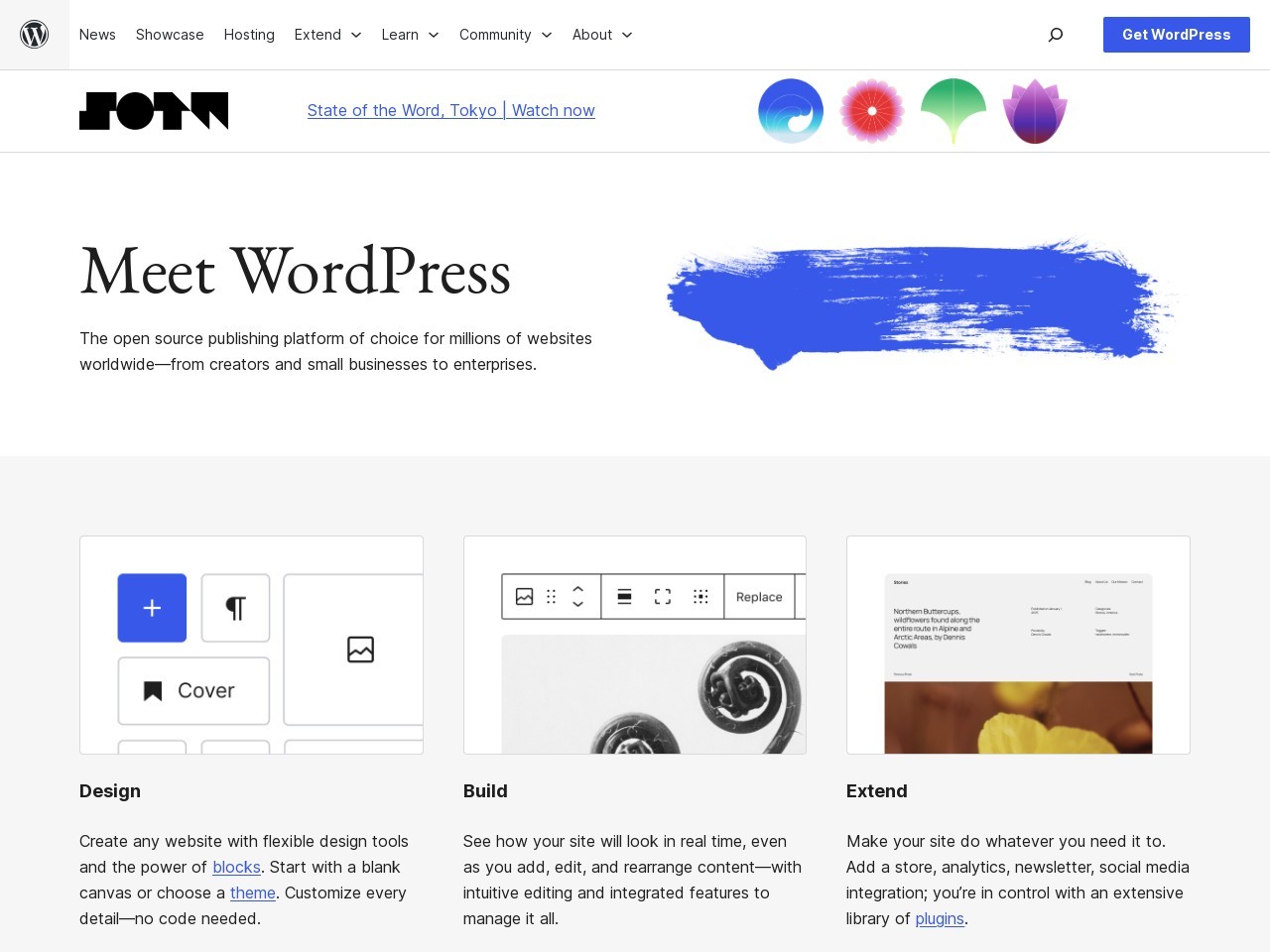Open the Learn dropdown chevron

tap(433, 35)
